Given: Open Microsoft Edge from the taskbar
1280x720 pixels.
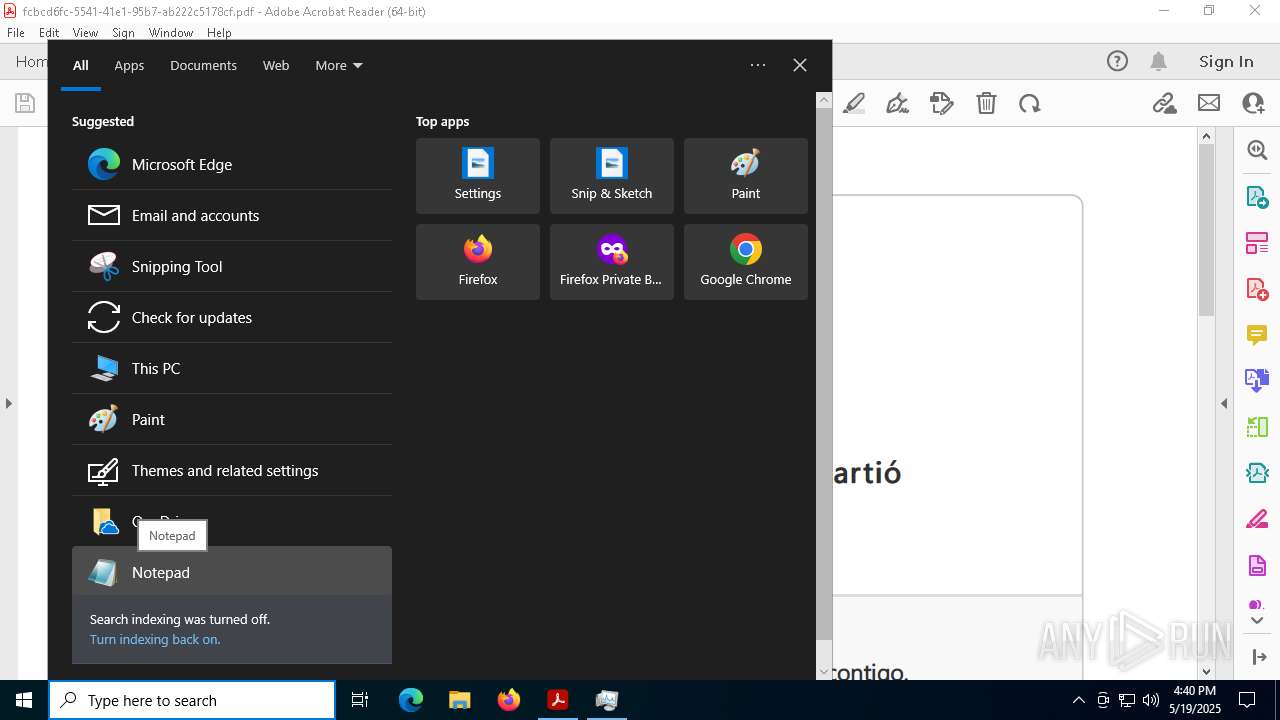Looking at the screenshot, I should pyautogui.click(x=411, y=700).
